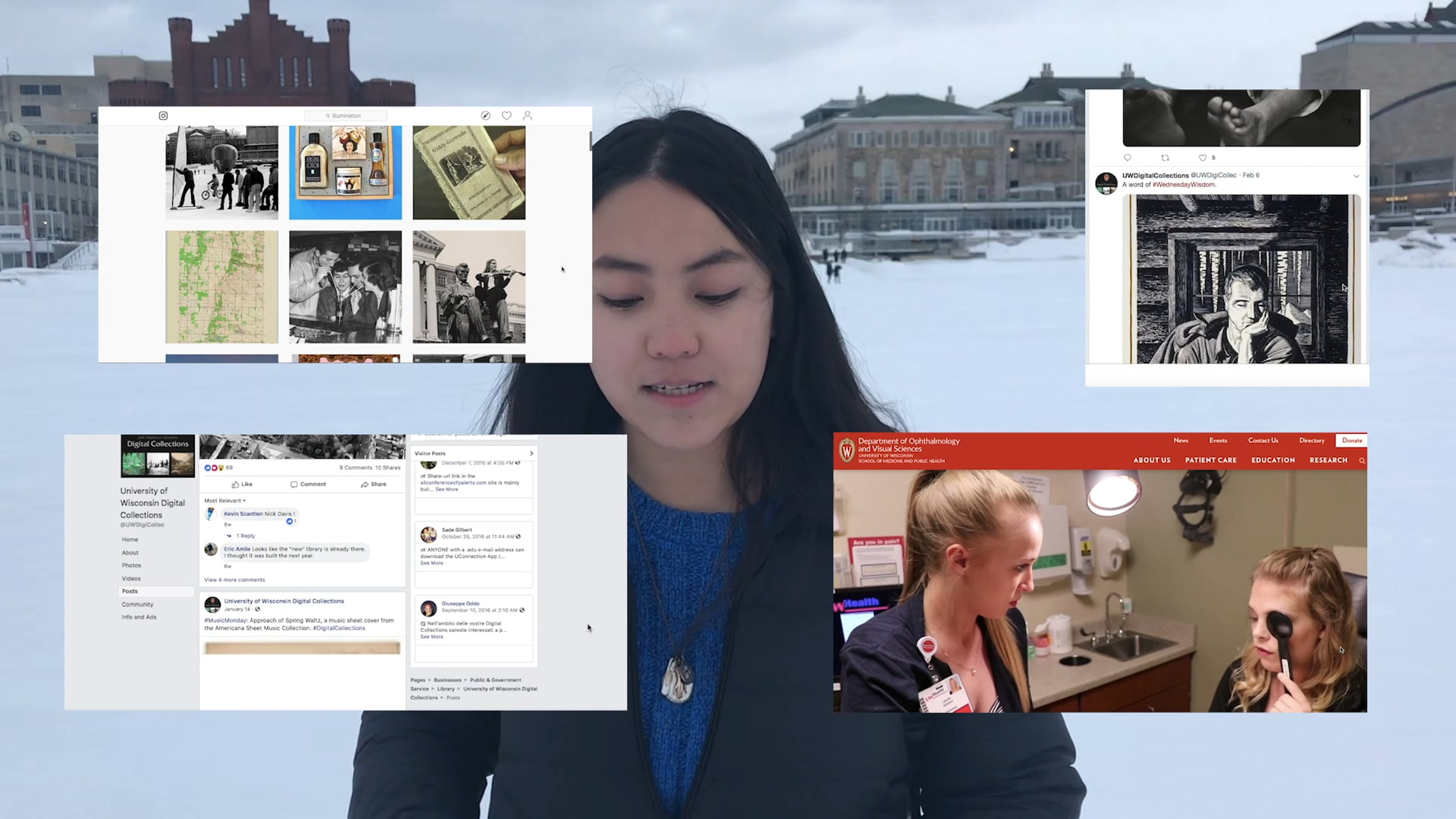The image size is (1456, 819).
Task: Like the tweet with heart icon
Action: [1202, 158]
